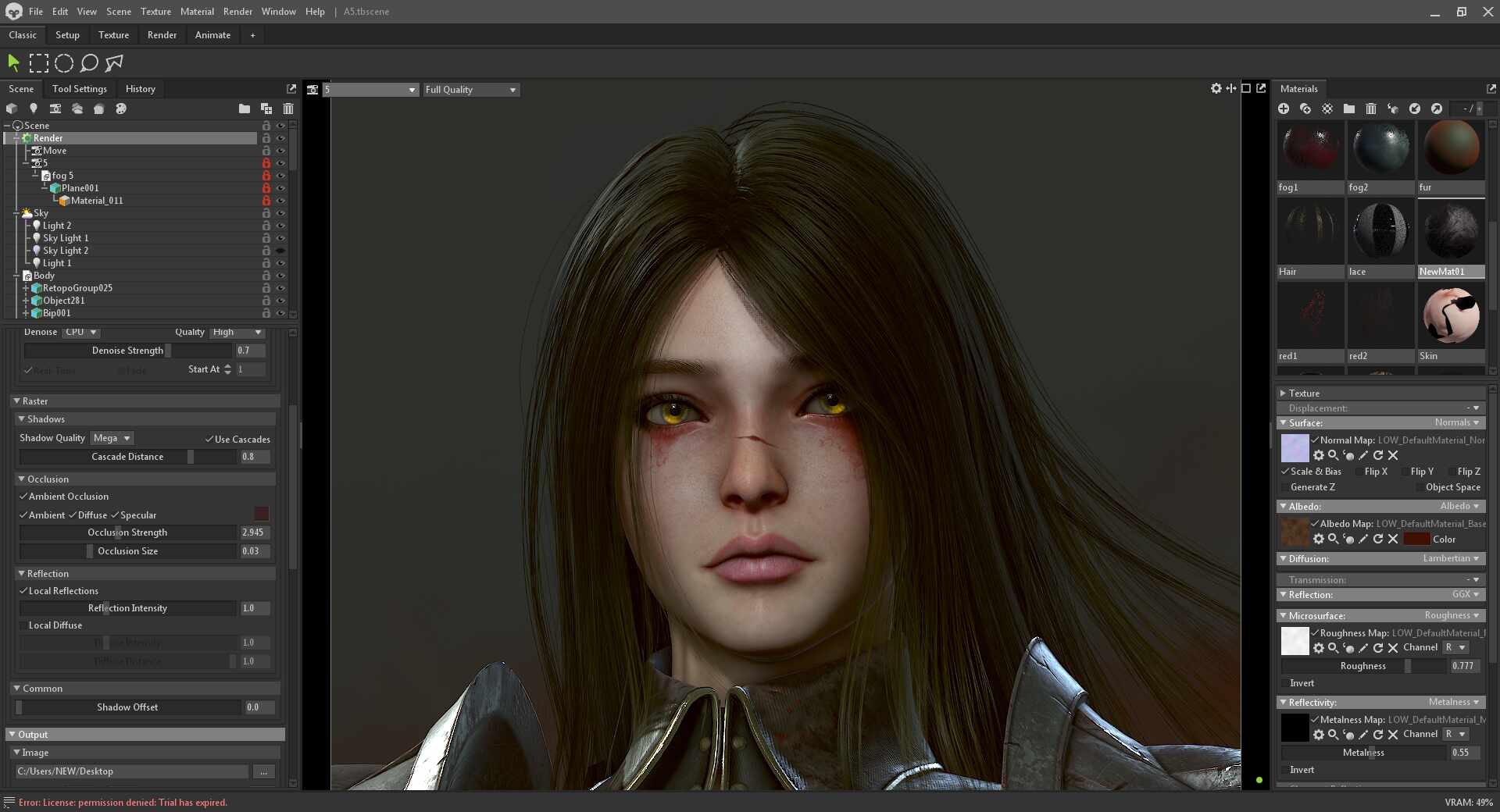Open material folder icon in Materials toolbar
Viewport: 1500px width, 812px height.
click(x=1349, y=109)
